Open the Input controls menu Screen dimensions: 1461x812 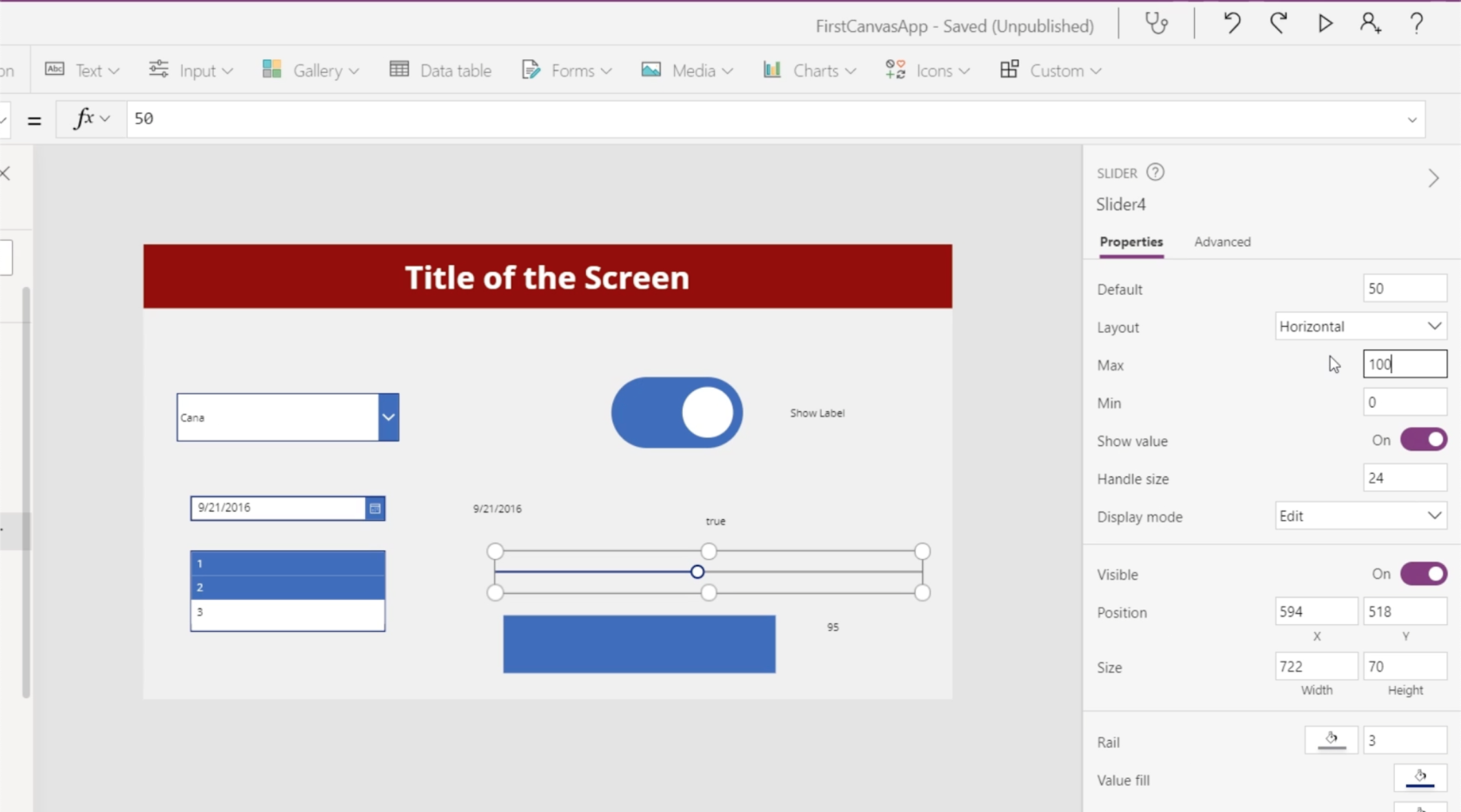point(190,70)
